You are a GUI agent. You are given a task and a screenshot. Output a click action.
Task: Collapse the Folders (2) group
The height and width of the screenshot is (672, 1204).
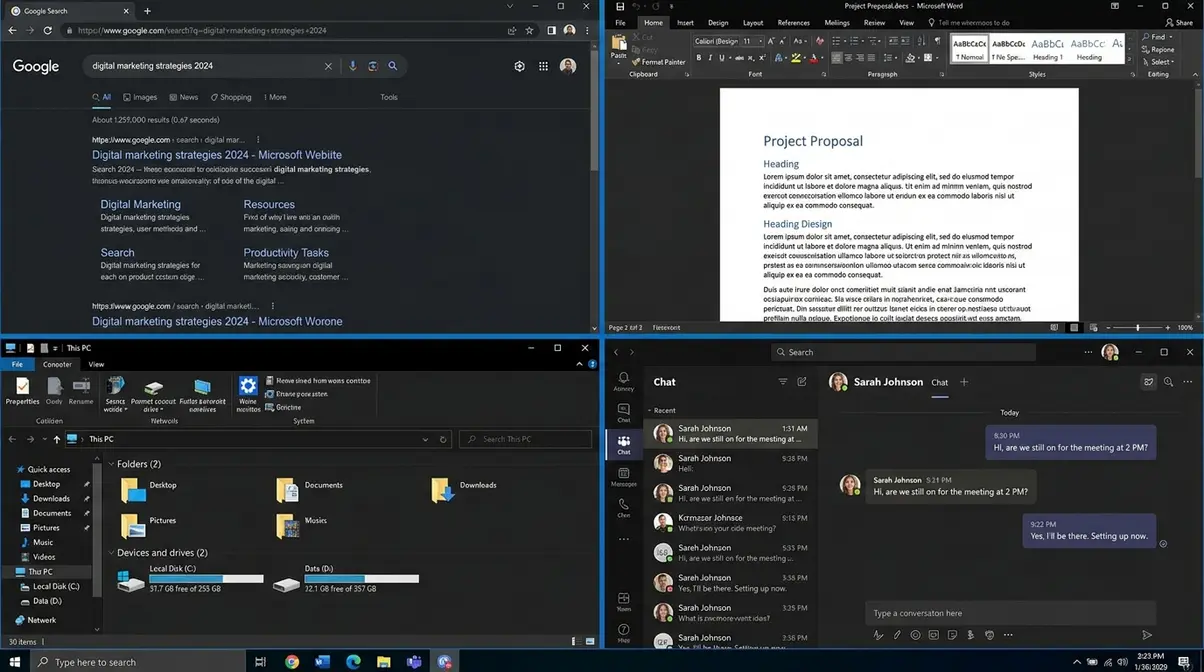[111, 464]
